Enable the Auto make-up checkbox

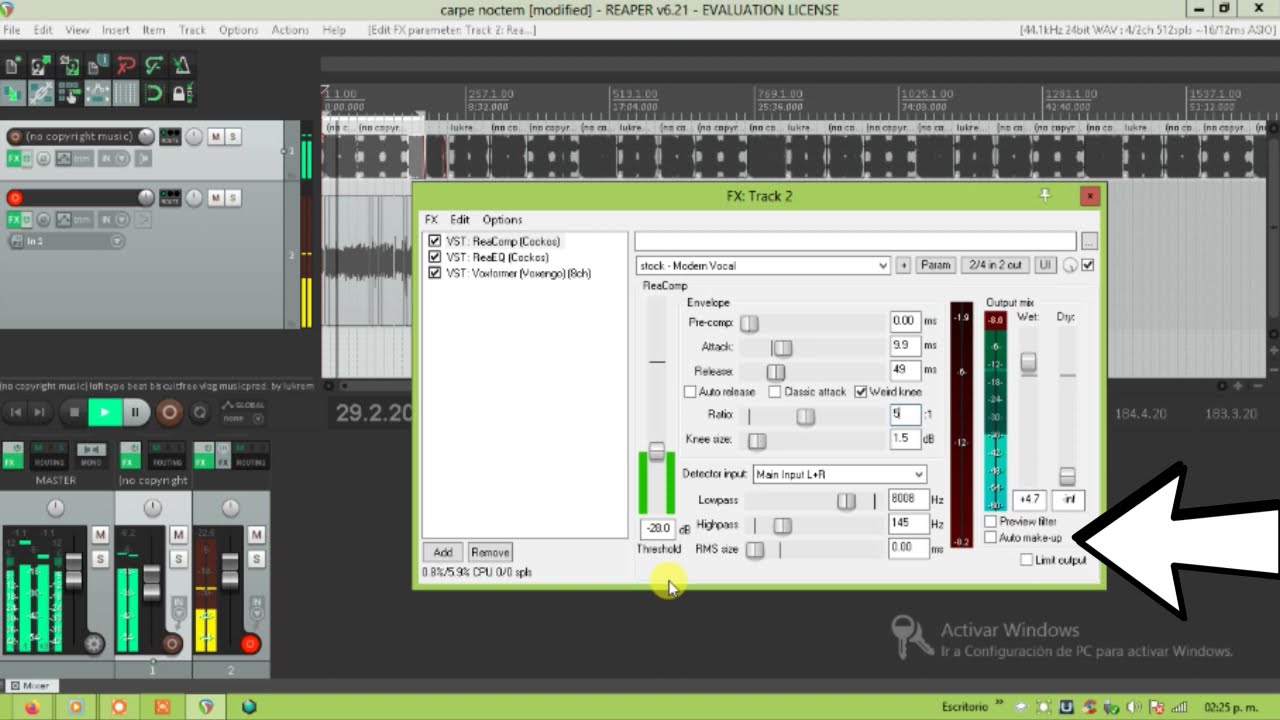pyautogui.click(x=991, y=538)
